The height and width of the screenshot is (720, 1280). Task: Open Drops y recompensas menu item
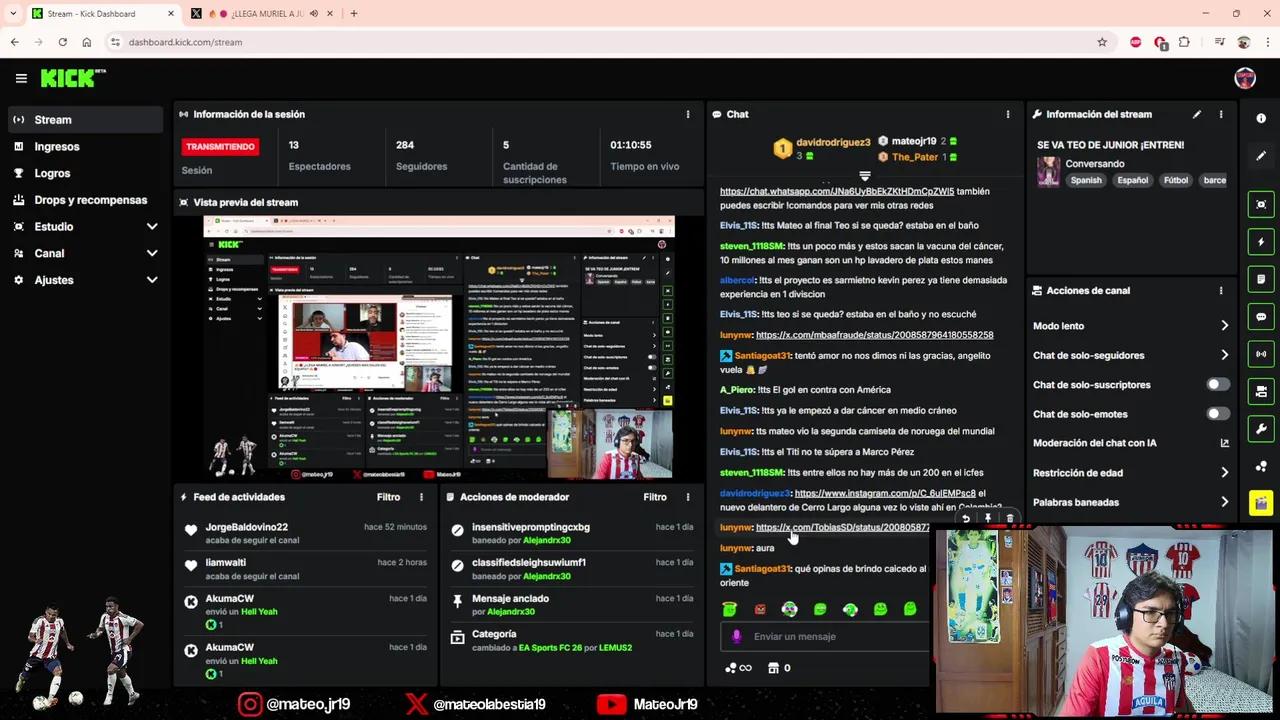85,200
